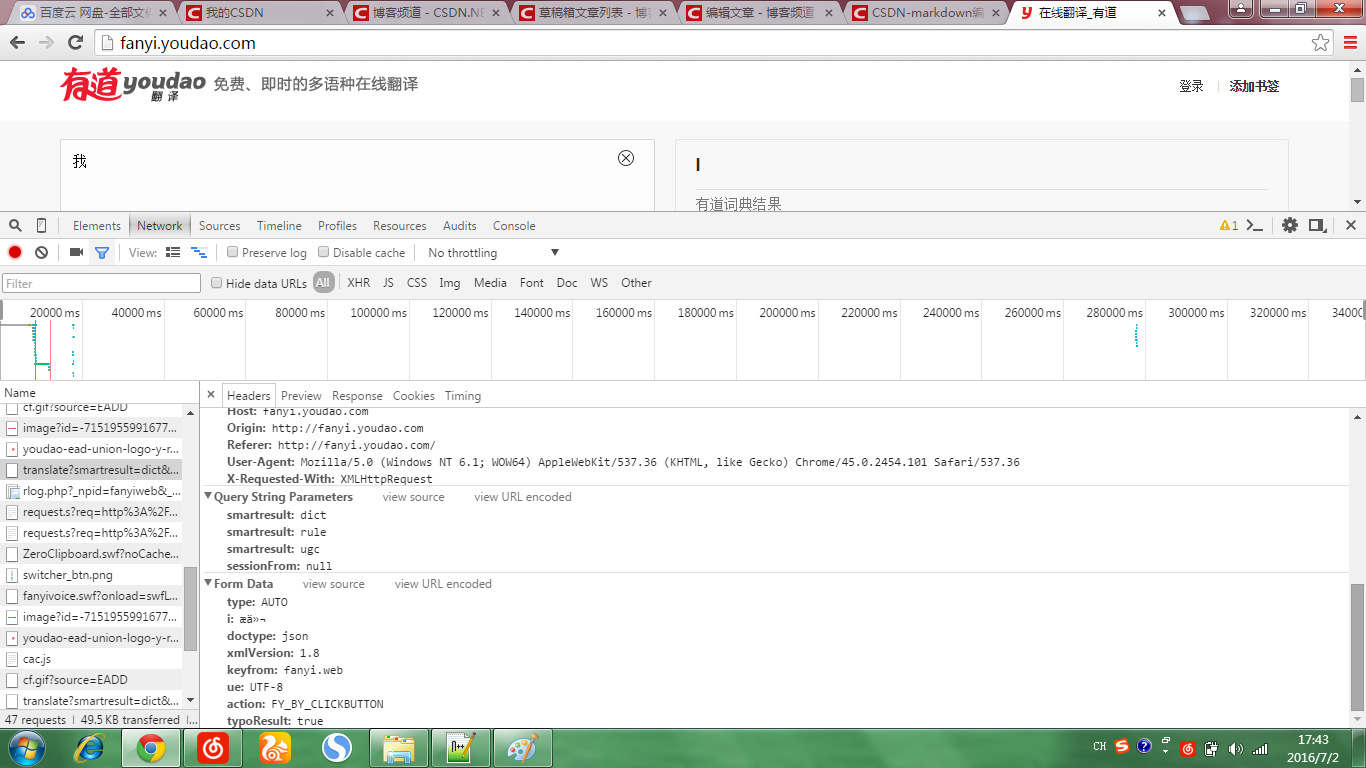Filter requests by WS
The height and width of the screenshot is (768, 1366).
pos(599,283)
